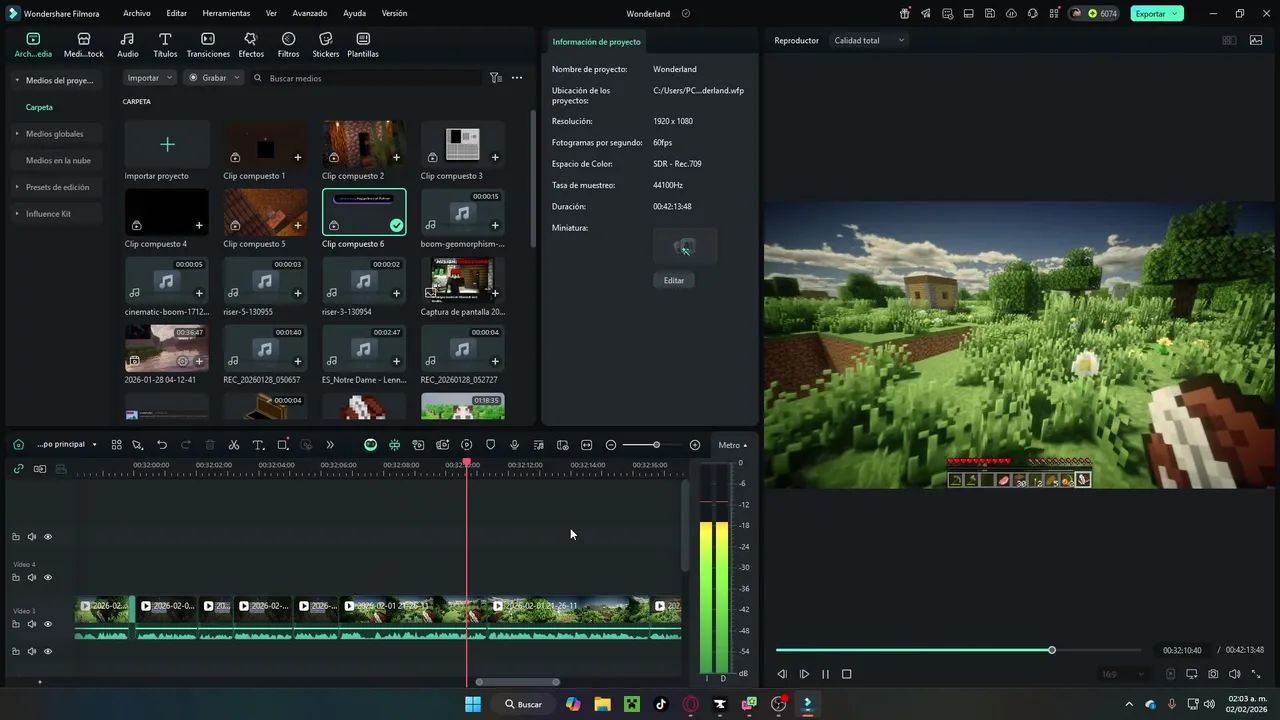
Task: Toggle visibility eye of Video 3 track
Action: pyautogui.click(x=47, y=624)
